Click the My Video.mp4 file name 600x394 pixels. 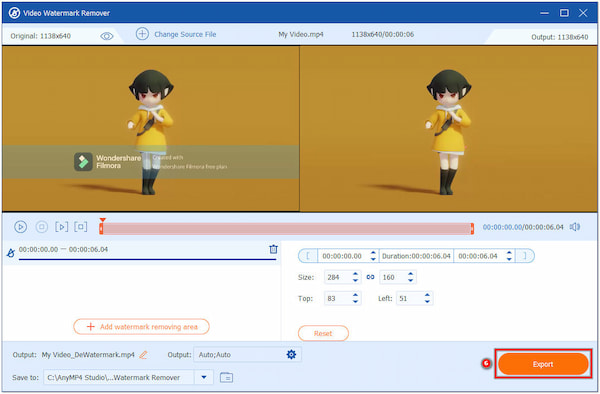(301, 34)
